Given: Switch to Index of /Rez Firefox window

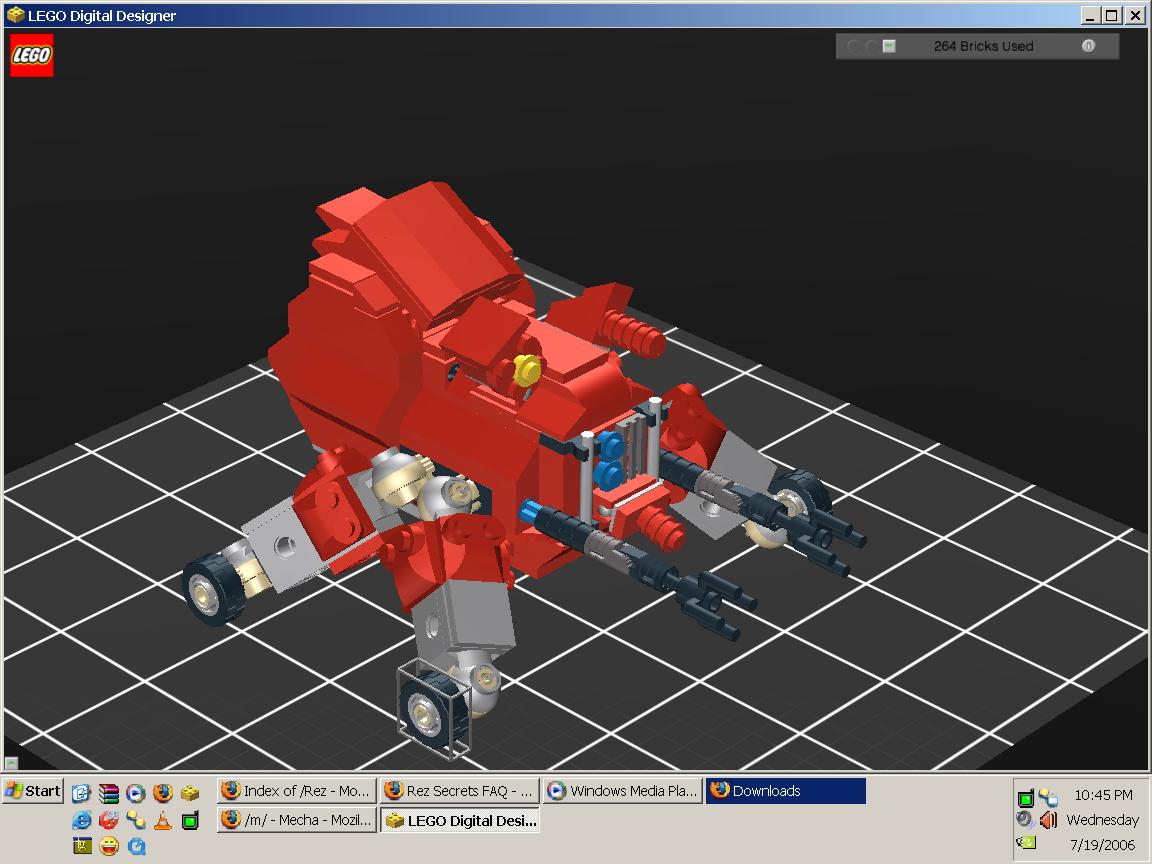Looking at the screenshot, I should click(x=297, y=791).
